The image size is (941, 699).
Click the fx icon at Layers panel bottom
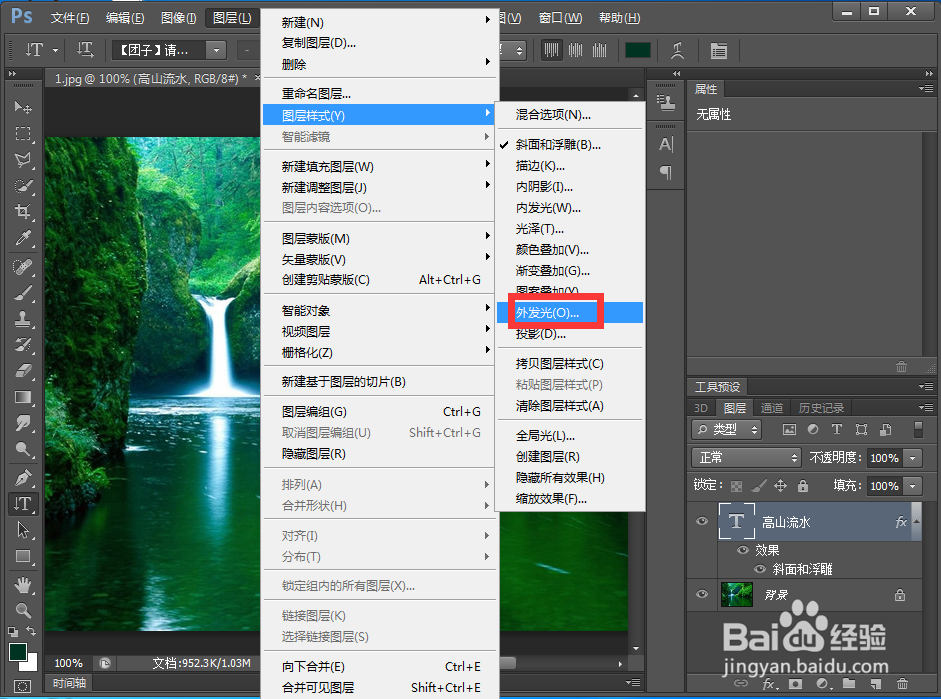768,683
